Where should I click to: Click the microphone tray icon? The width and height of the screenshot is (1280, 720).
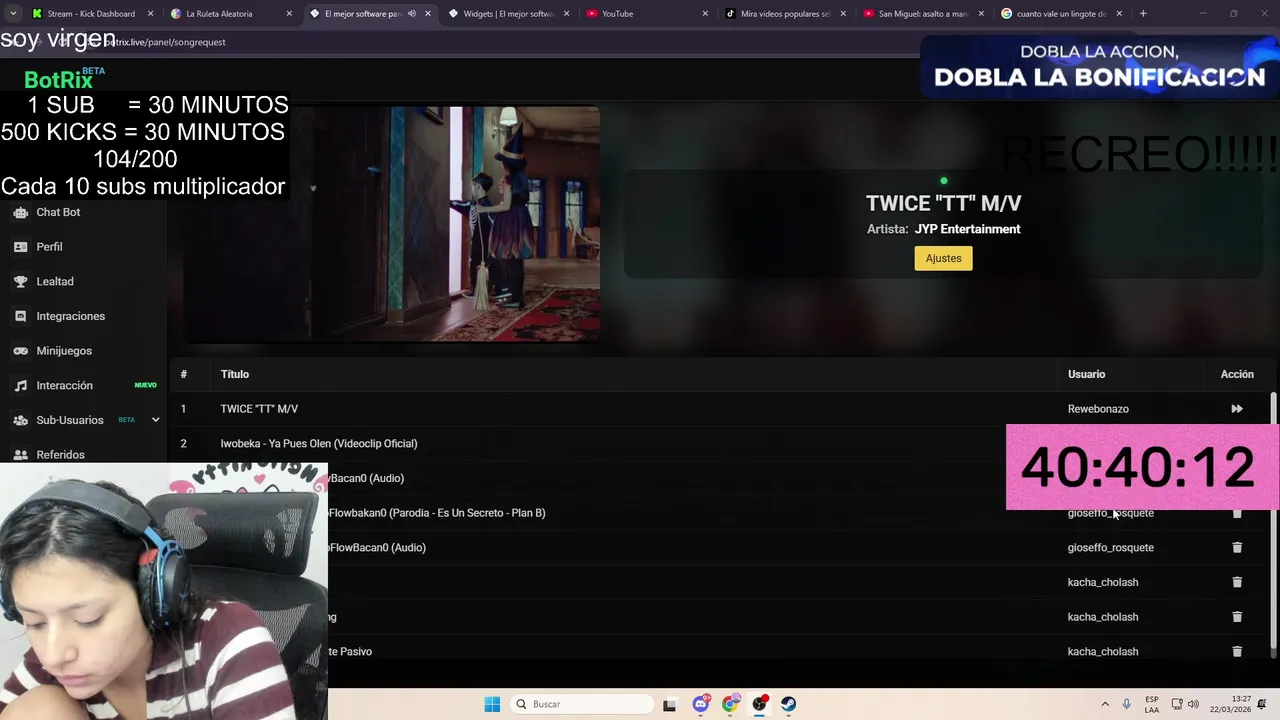tap(1127, 704)
